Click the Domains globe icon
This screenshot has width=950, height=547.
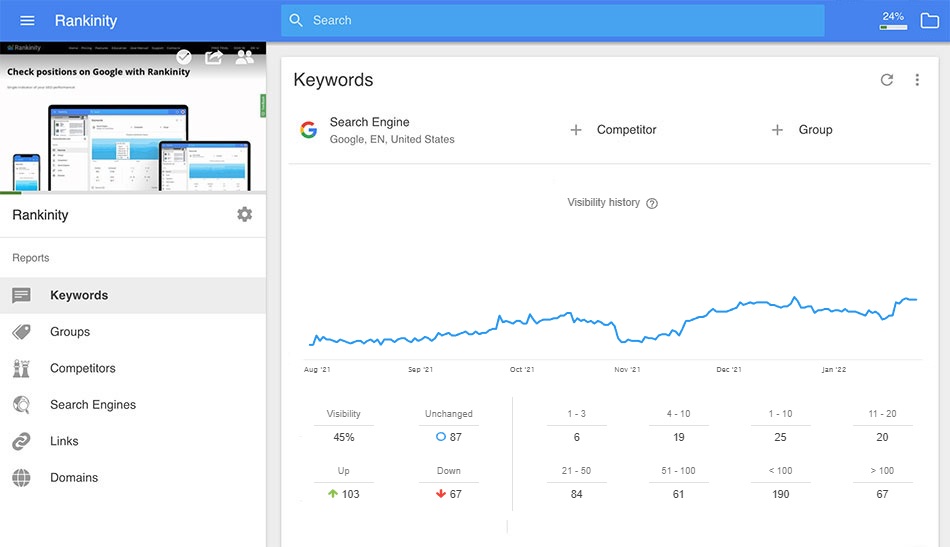[x=21, y=477]
